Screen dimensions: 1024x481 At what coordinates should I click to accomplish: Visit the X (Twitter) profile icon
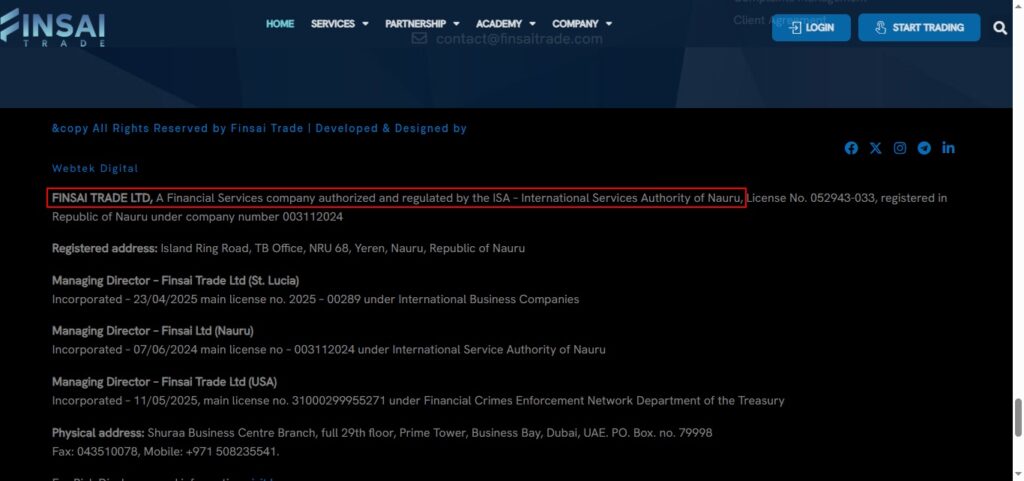click(876, 148)
